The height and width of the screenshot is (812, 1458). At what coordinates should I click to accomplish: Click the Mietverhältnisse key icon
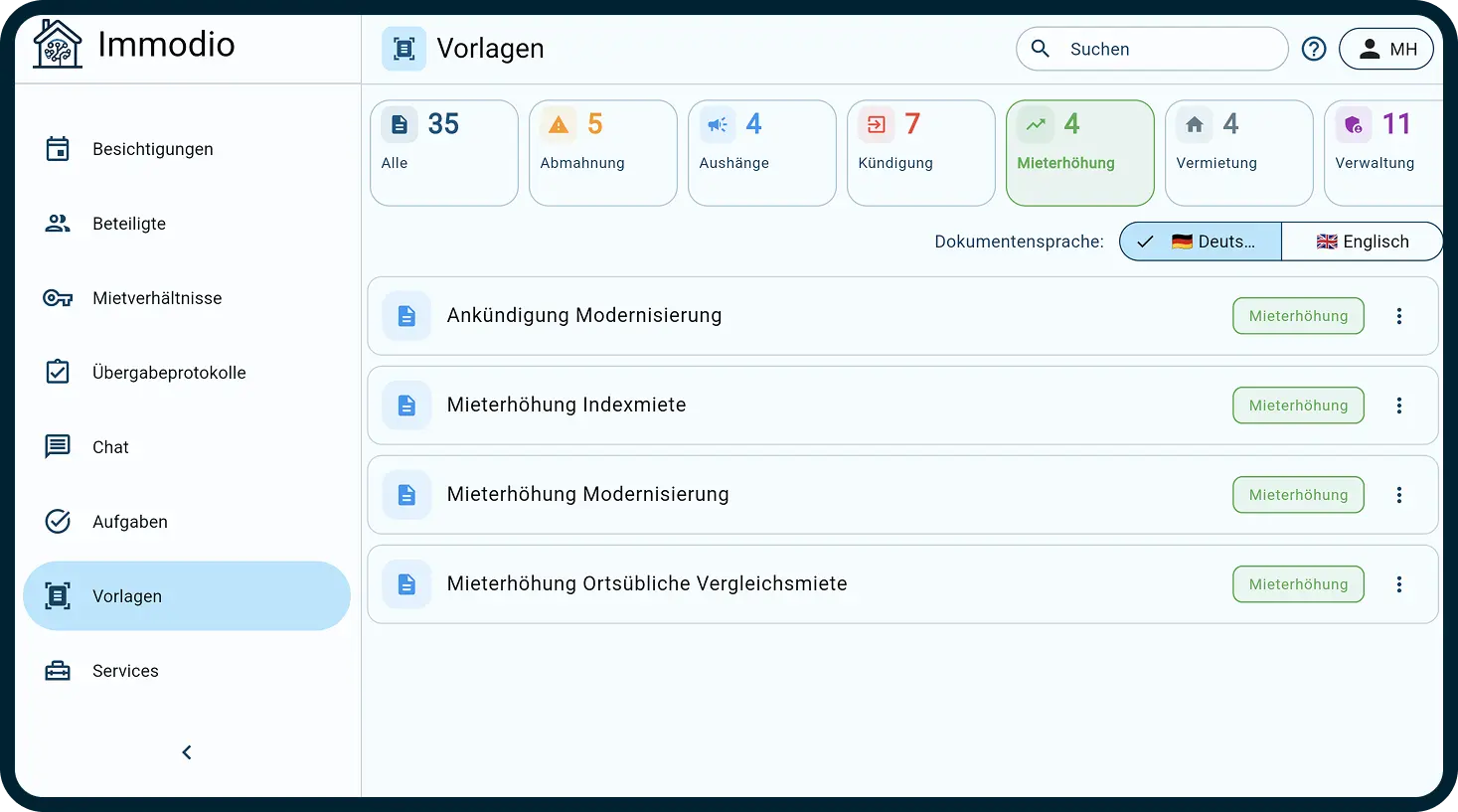click(x=58, y=298)
